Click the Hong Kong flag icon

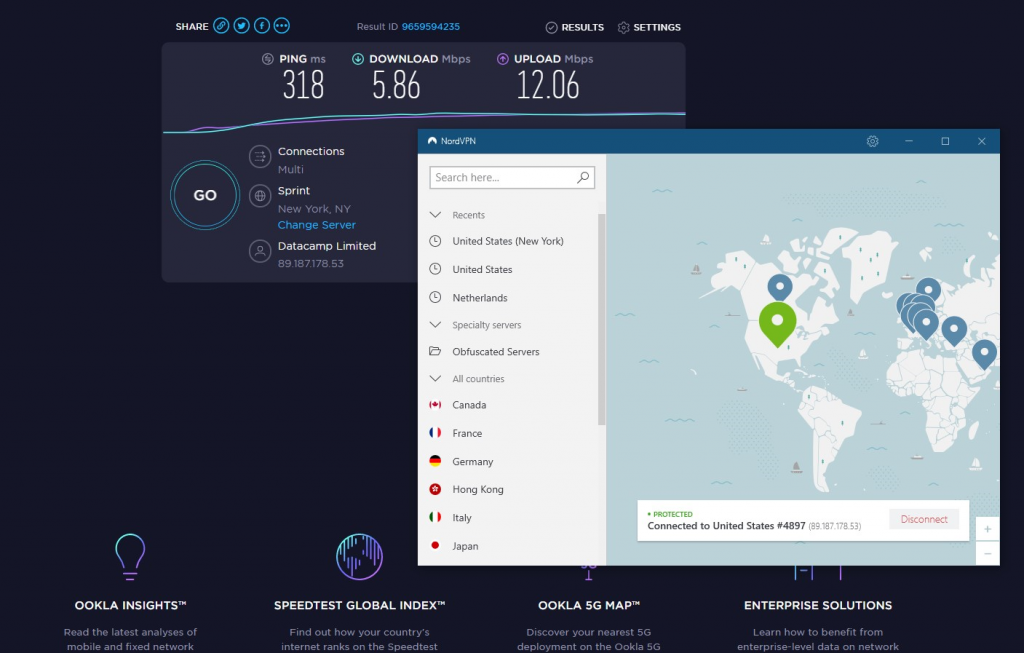point(435,488)
